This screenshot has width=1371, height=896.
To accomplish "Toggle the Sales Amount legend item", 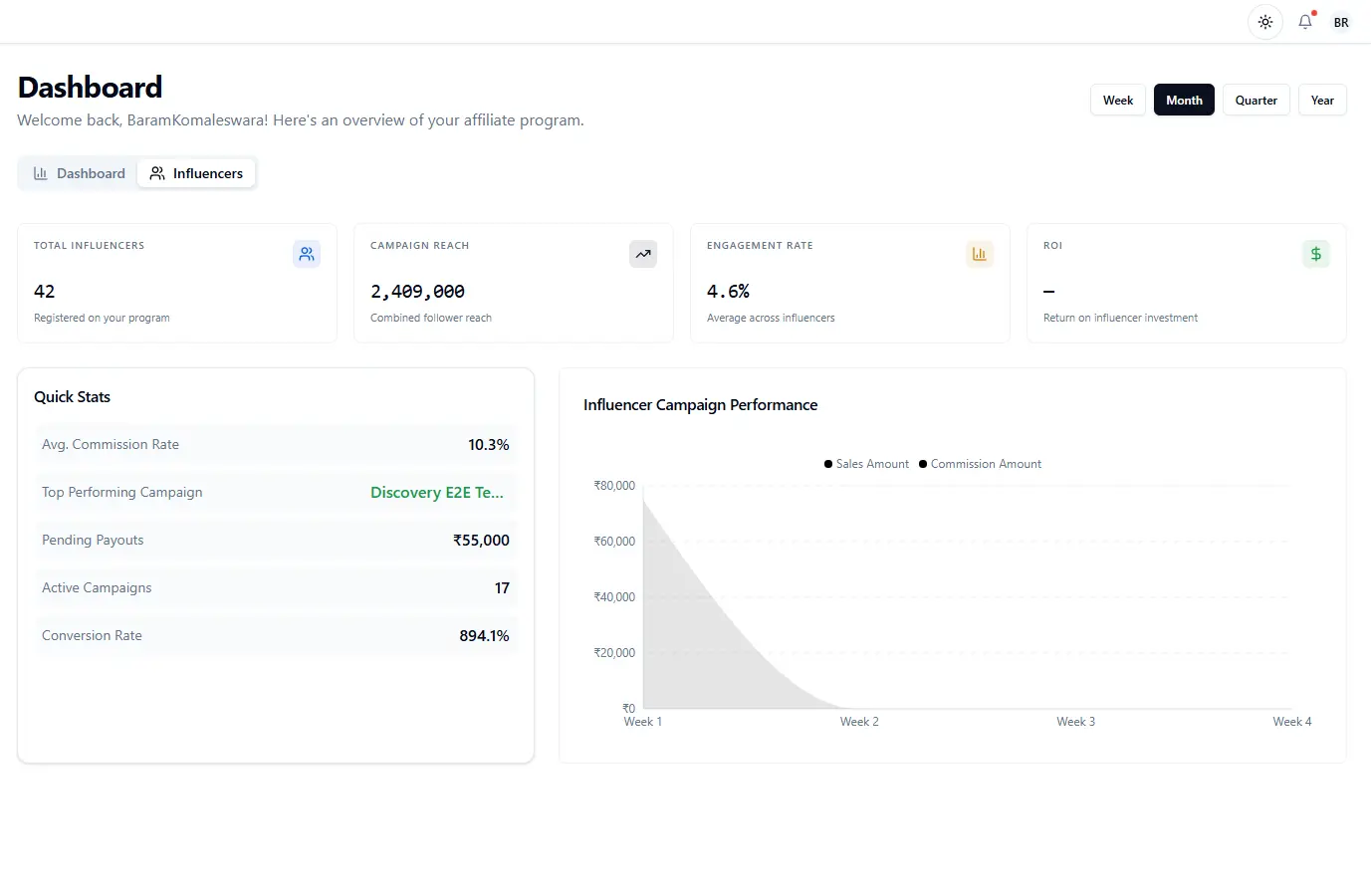I will click(x=866, y=464).
